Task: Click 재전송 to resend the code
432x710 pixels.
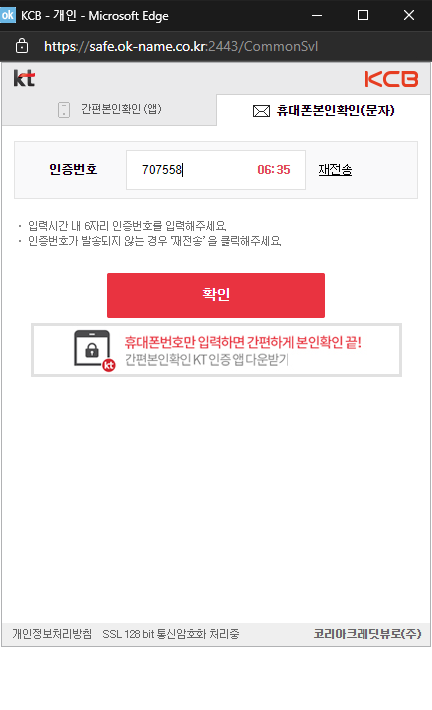Action: coord(335,170)
